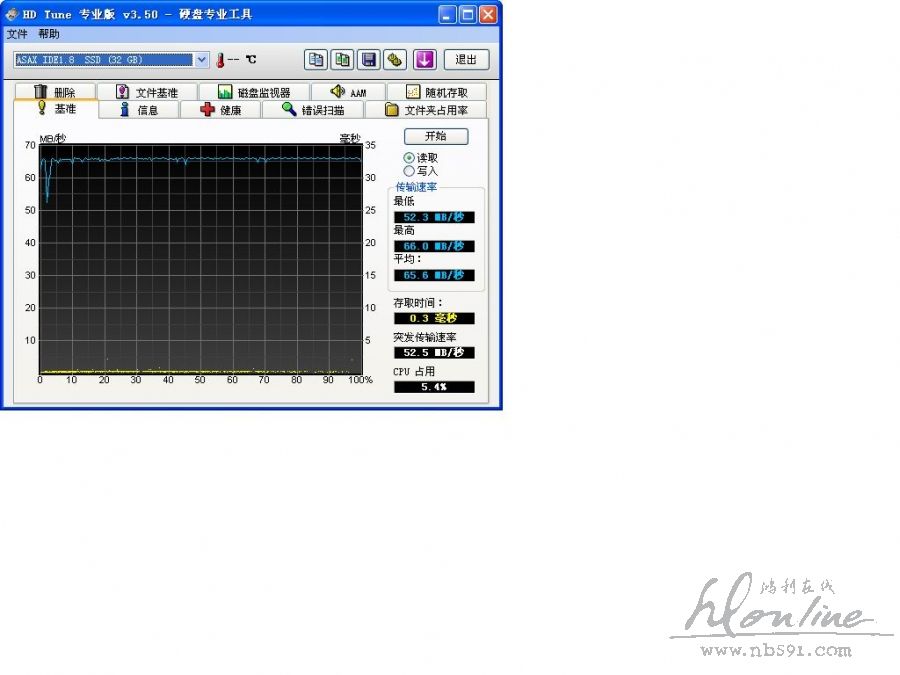Viewport: 900px width, 675px height.
Task: Open the AAM speaker tab
Action: 348,92
